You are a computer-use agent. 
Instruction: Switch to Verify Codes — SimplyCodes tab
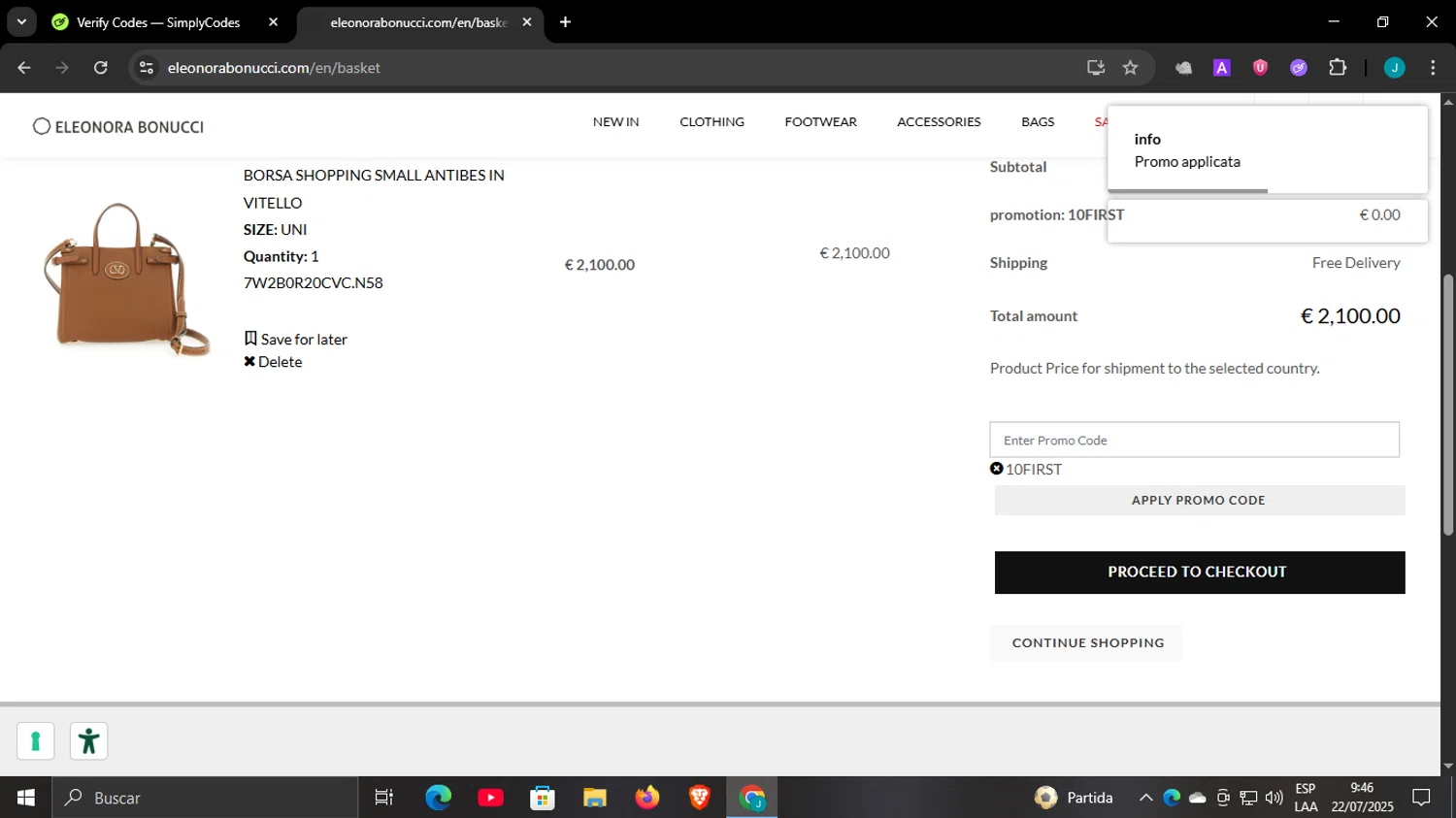pos(157,22)
